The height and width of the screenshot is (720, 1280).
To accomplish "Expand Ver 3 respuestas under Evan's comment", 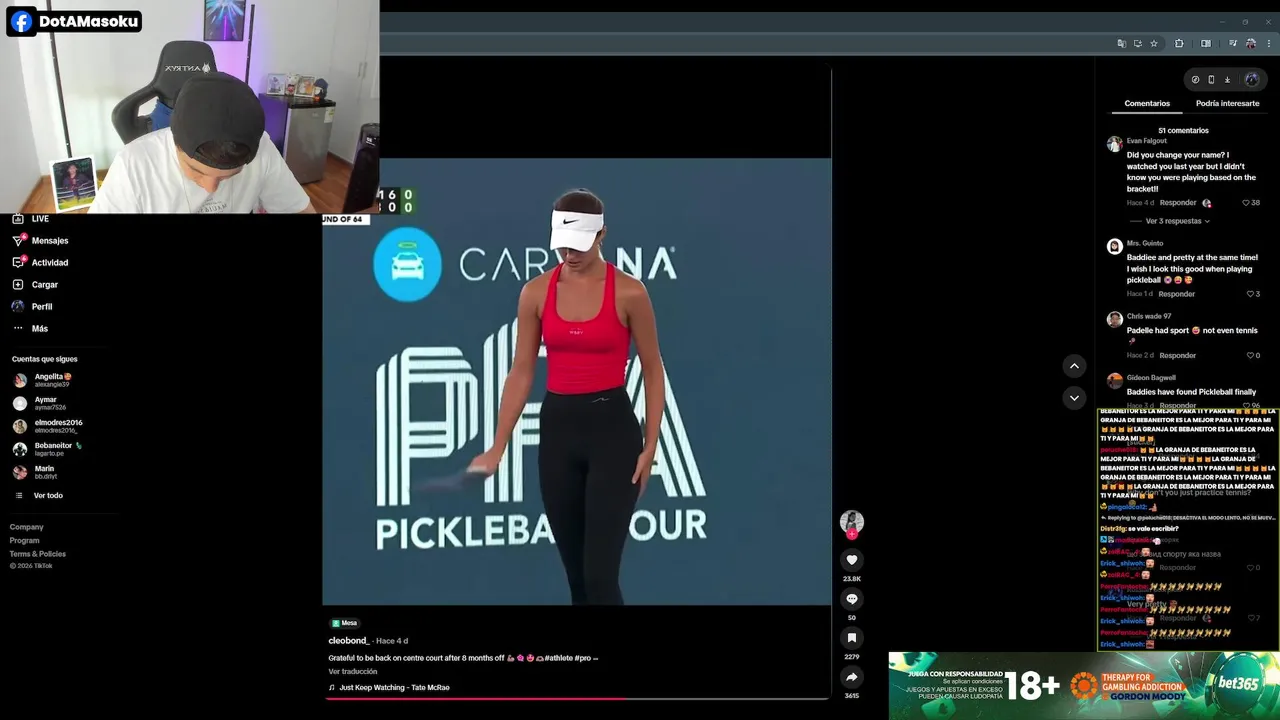I will coord(1177,221).
